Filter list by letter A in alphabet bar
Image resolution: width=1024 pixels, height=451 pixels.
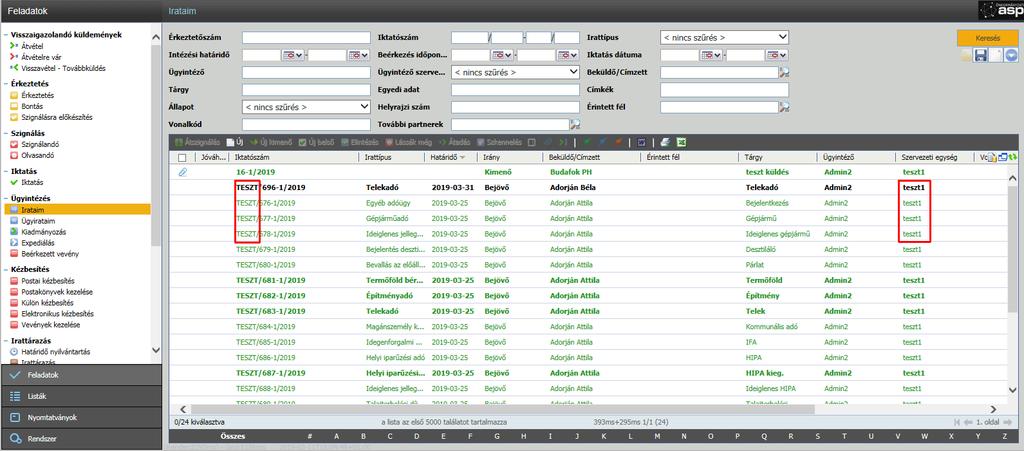click(x=336, y=436)
